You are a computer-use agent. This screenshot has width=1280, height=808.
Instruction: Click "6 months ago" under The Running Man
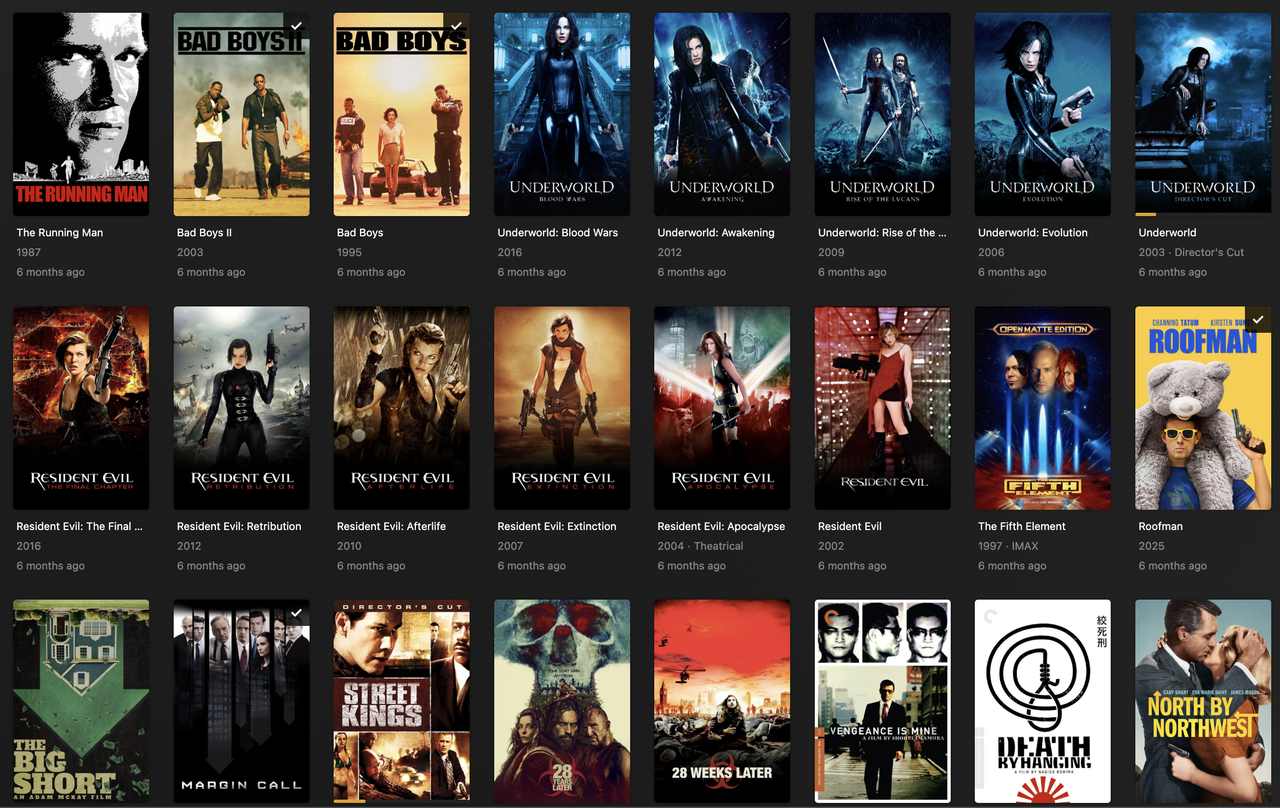click(x=51, y=272)
